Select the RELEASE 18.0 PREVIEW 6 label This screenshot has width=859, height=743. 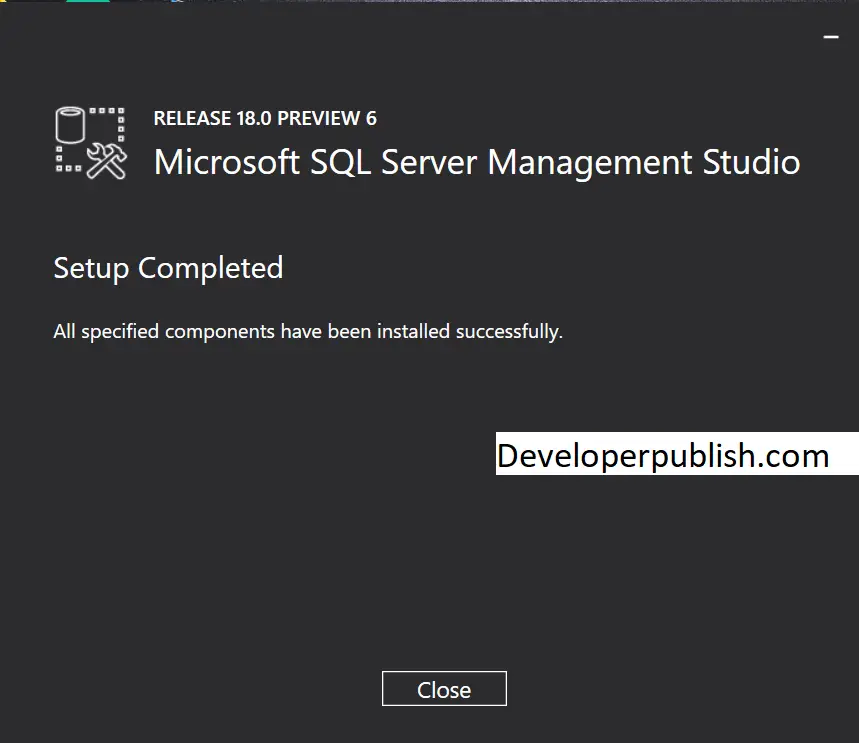[x=265, y=118]
